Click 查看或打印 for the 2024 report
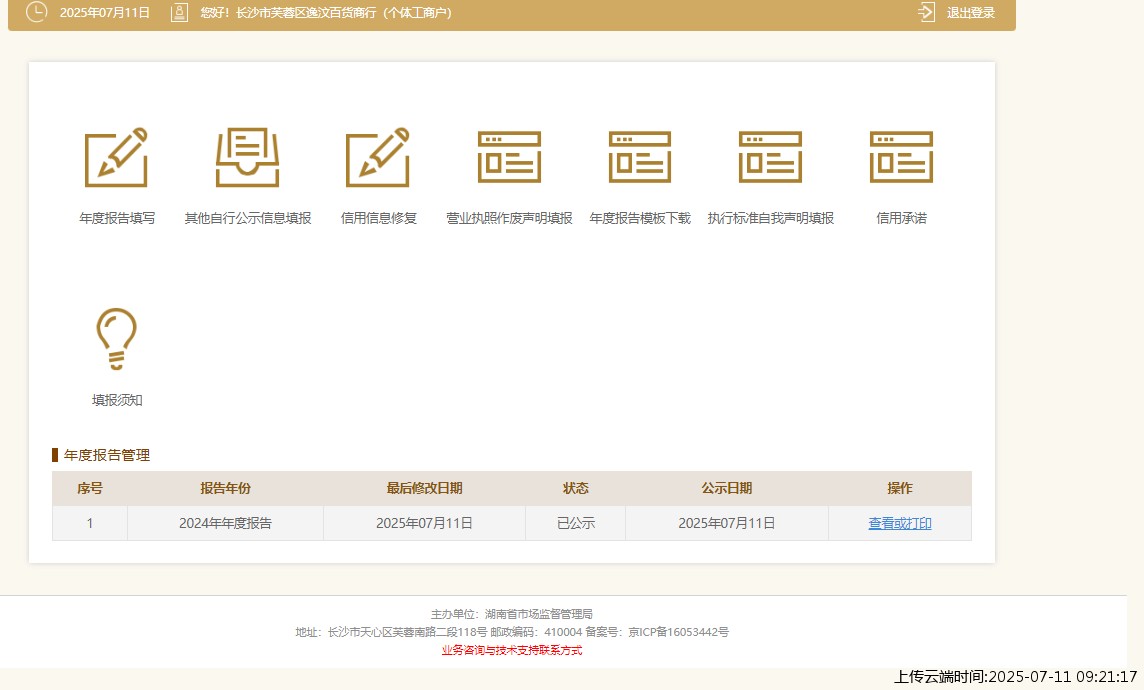1144x690 pixels. pyautogui.click(x=900, y=523)
